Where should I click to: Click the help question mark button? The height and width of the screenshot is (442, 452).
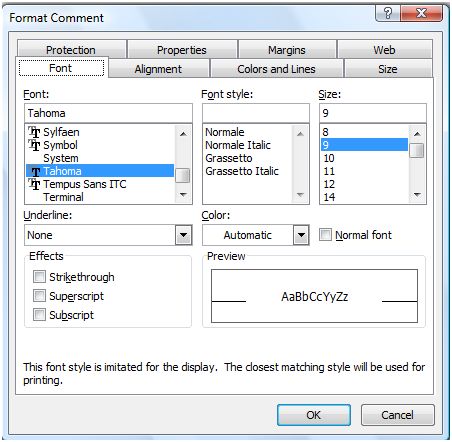click(388, 14)
